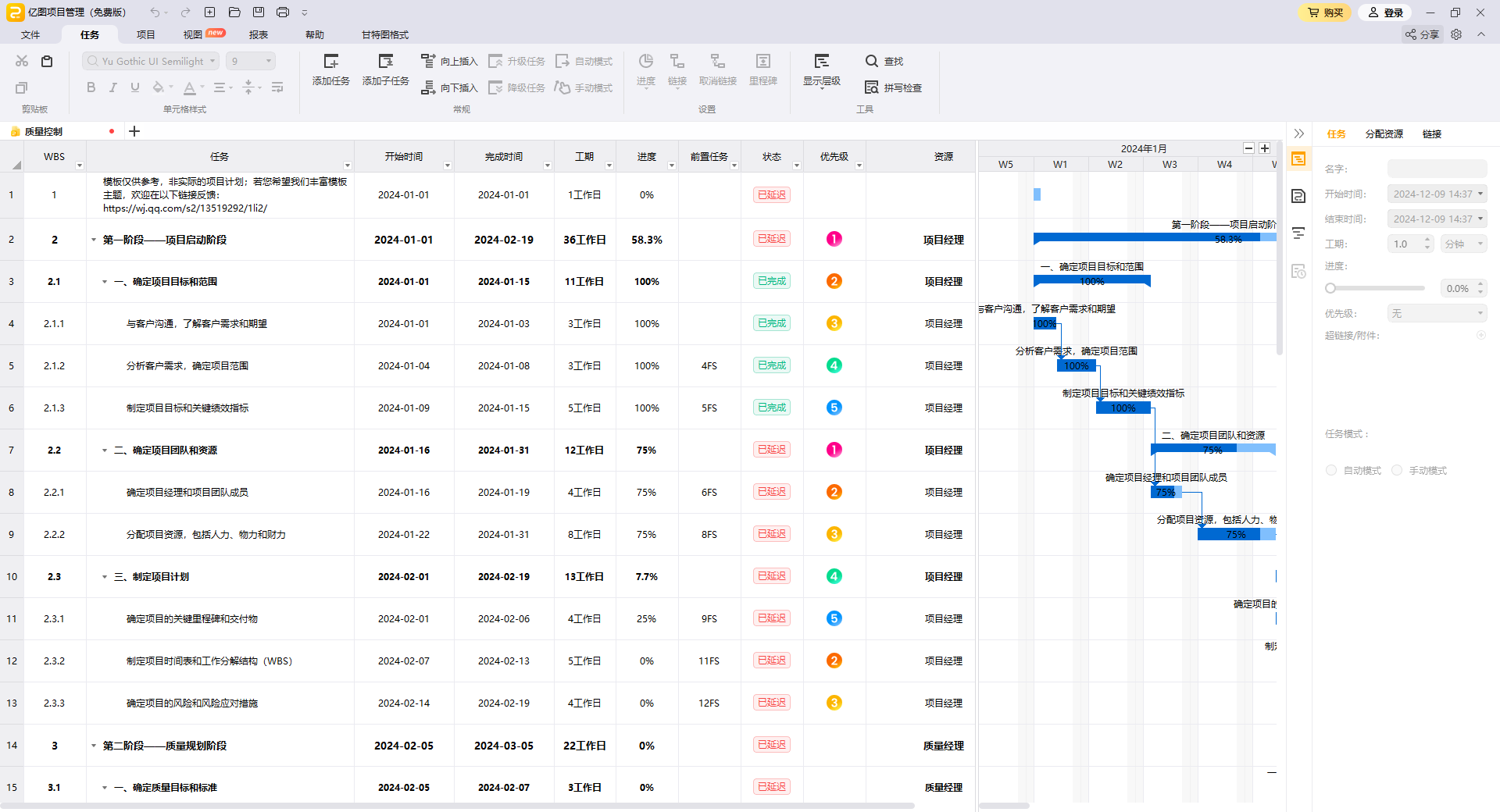Screen dimensions: 1500x812
Task: Click the progress slider handle
Action: (x=1330, y=288)
